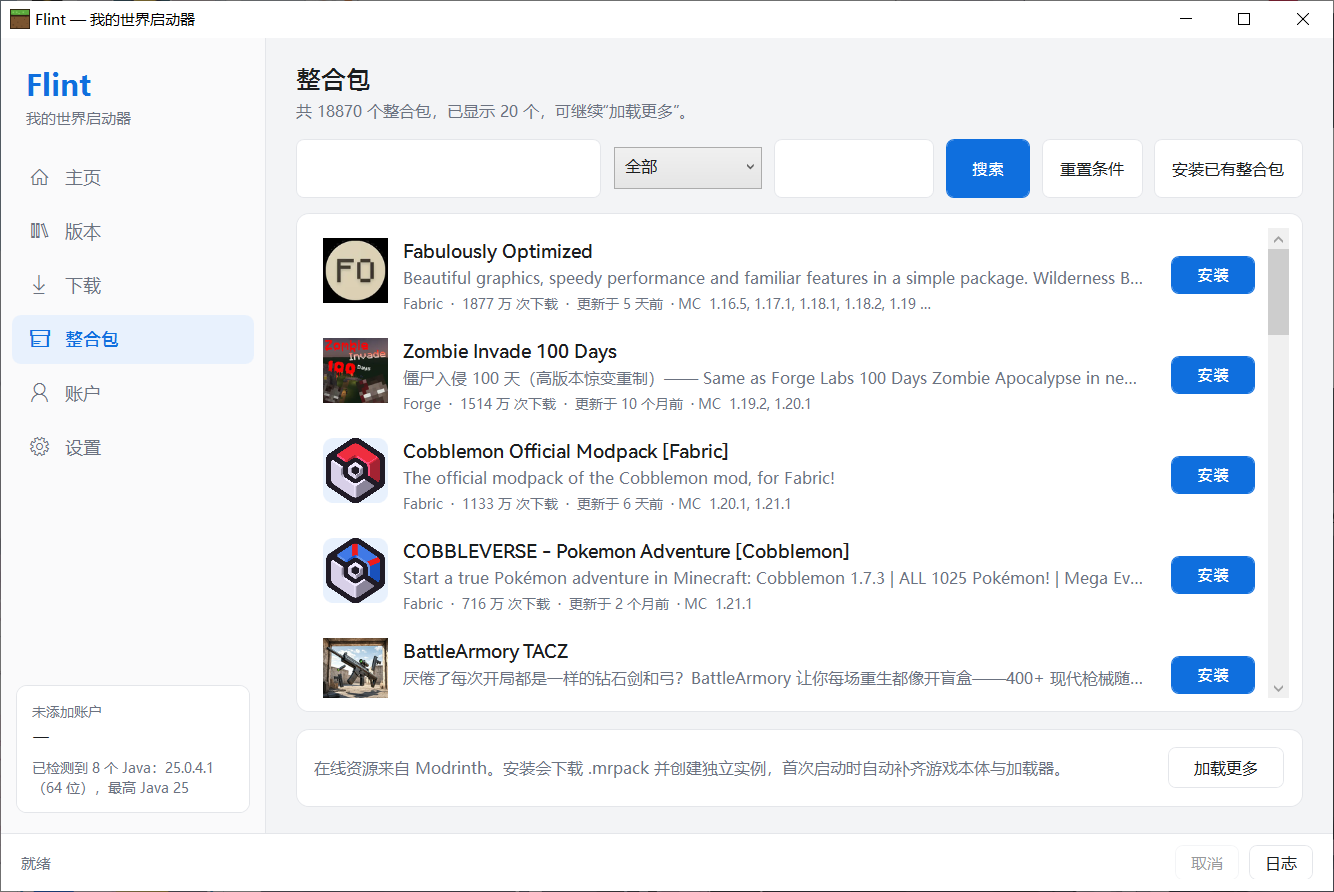Click the Flint logo text in sidebar
This screenshot has height=892, width=1334.
[x=59, y=85]
